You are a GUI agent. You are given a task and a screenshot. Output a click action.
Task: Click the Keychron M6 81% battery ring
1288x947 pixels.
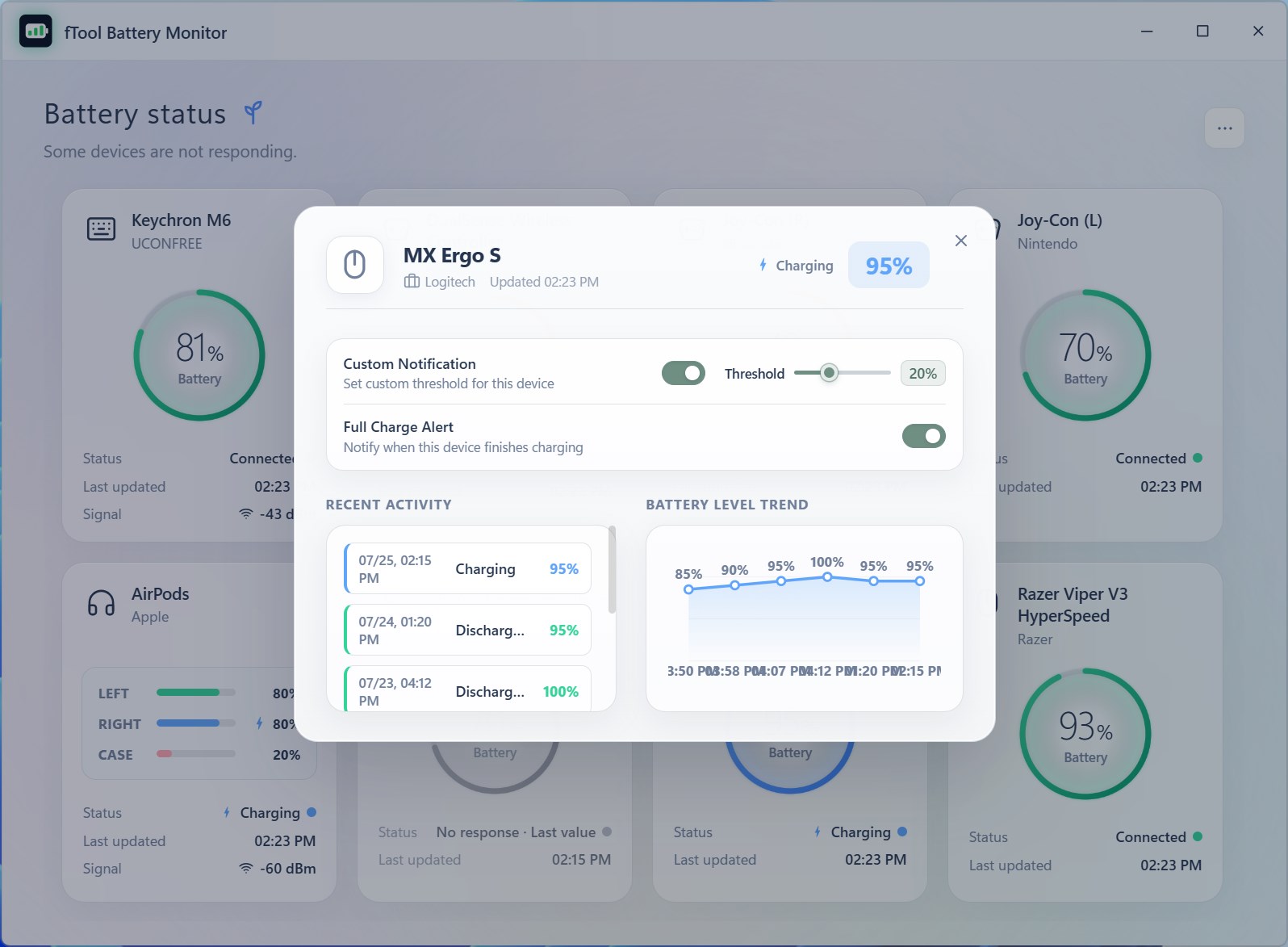[x=199, y=355]
